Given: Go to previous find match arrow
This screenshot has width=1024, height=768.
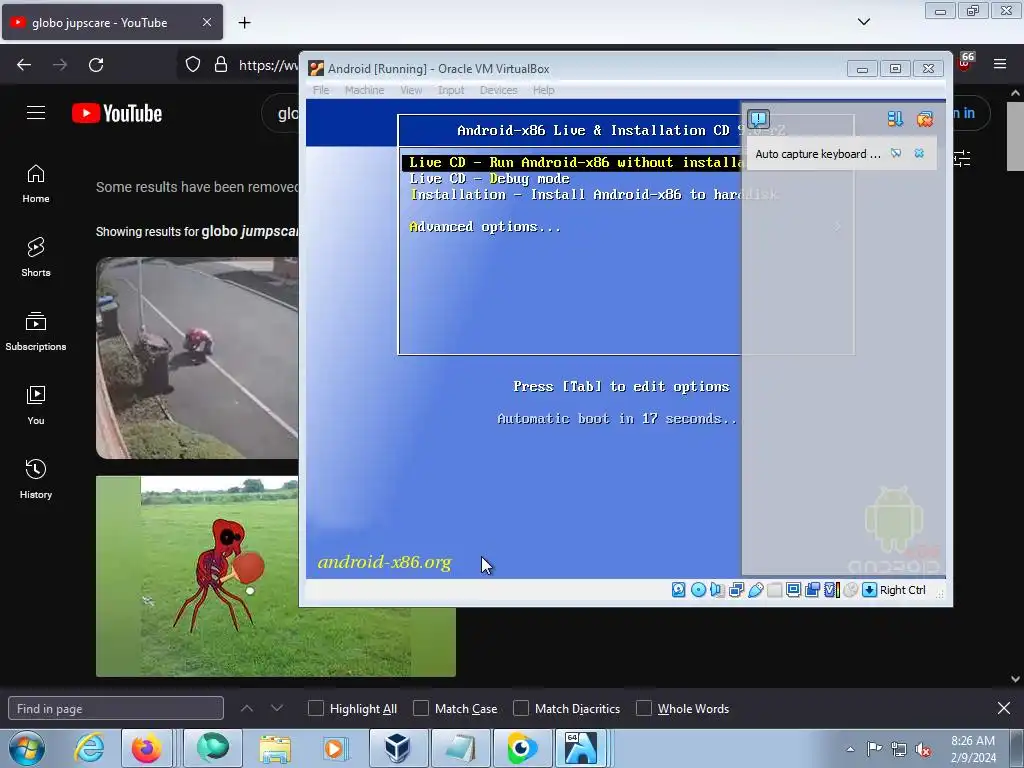Looking at the screenshot, I should (x=247, y=708).
